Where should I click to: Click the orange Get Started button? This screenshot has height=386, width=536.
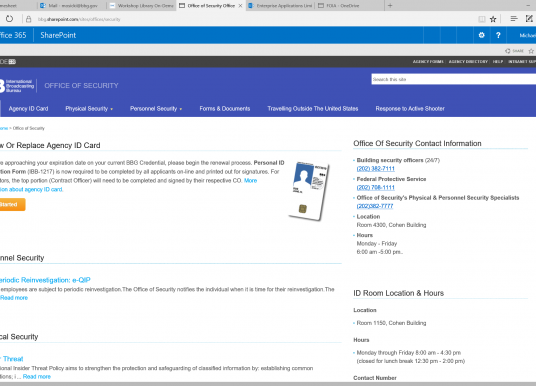point(12,204)
